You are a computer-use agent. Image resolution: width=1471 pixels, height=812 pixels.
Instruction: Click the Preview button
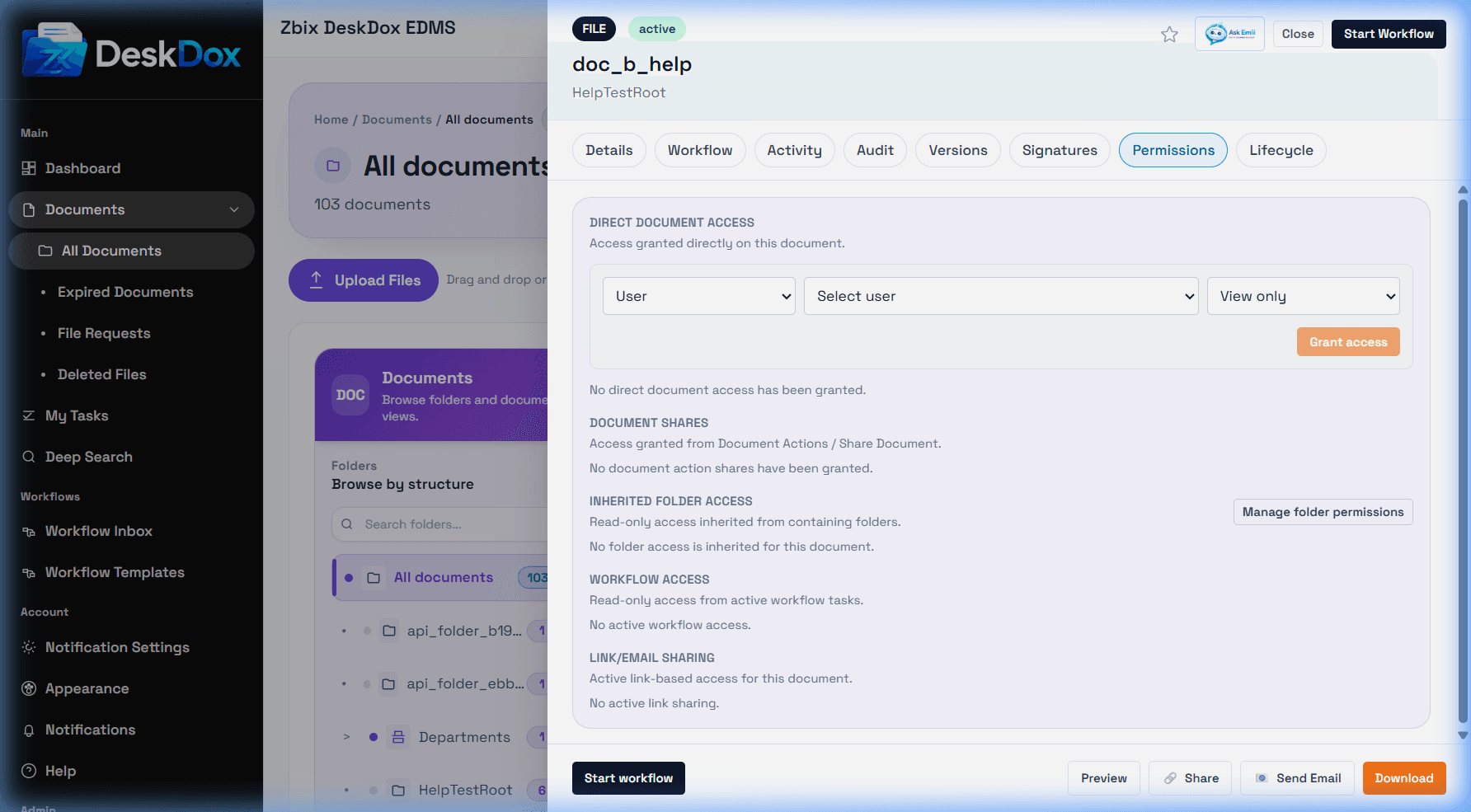click(x=1104, y=778)
